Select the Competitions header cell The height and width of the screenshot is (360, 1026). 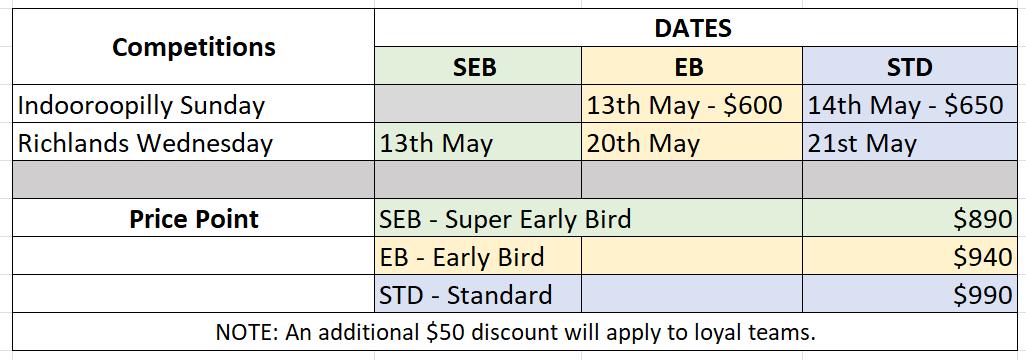pyautogui.click(x=194, y=46)
